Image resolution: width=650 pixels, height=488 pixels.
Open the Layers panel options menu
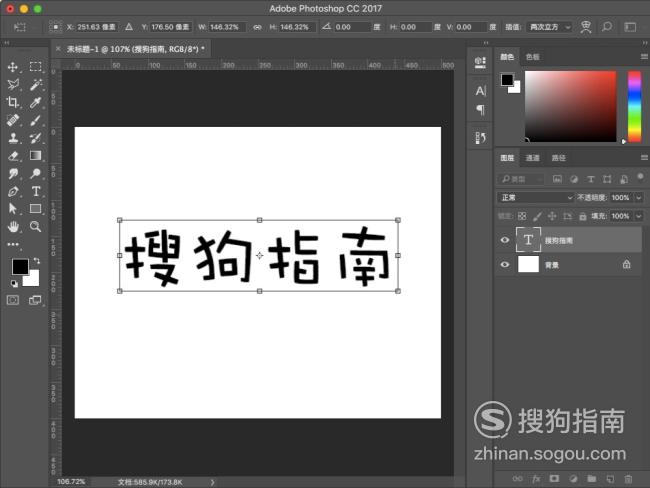644,158
